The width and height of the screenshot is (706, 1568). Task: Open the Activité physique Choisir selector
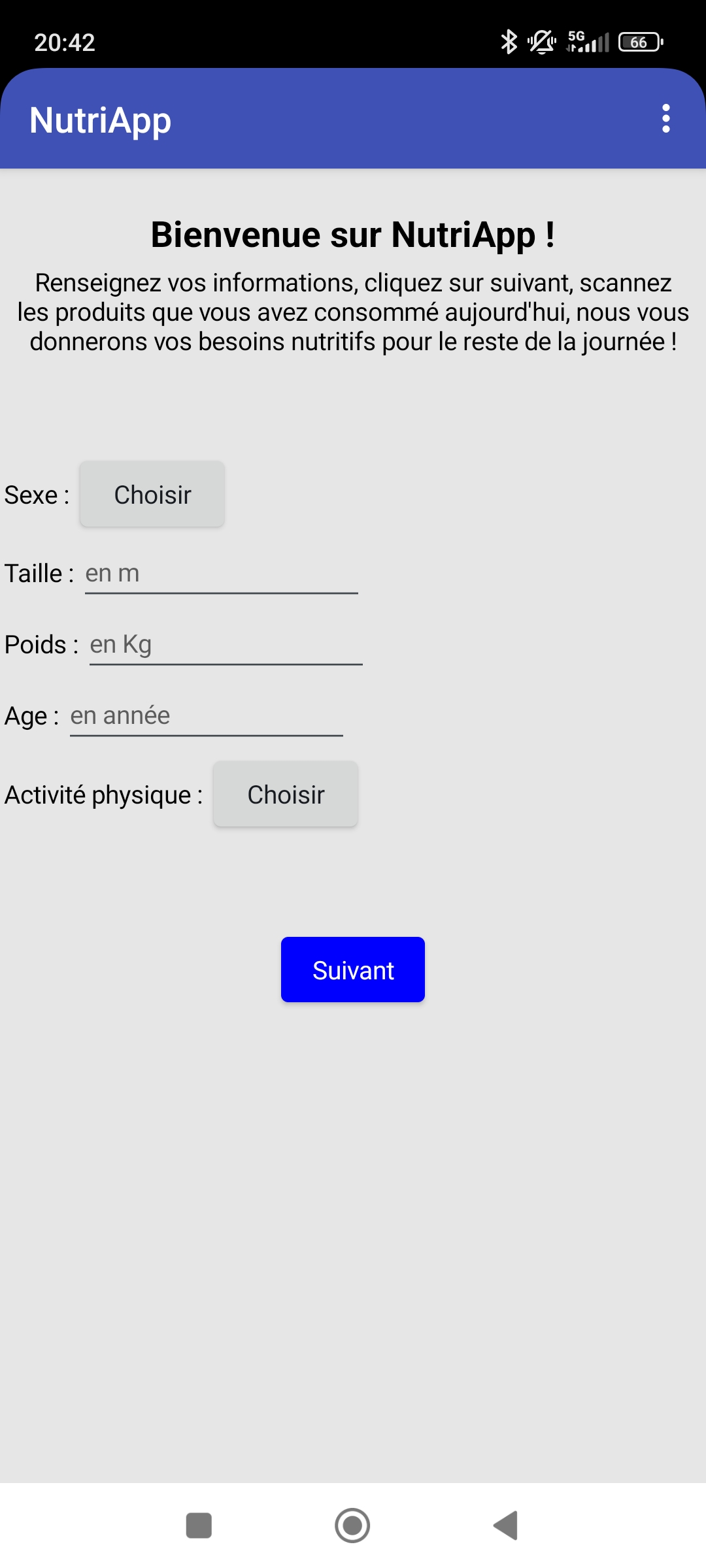pos(286,794)
